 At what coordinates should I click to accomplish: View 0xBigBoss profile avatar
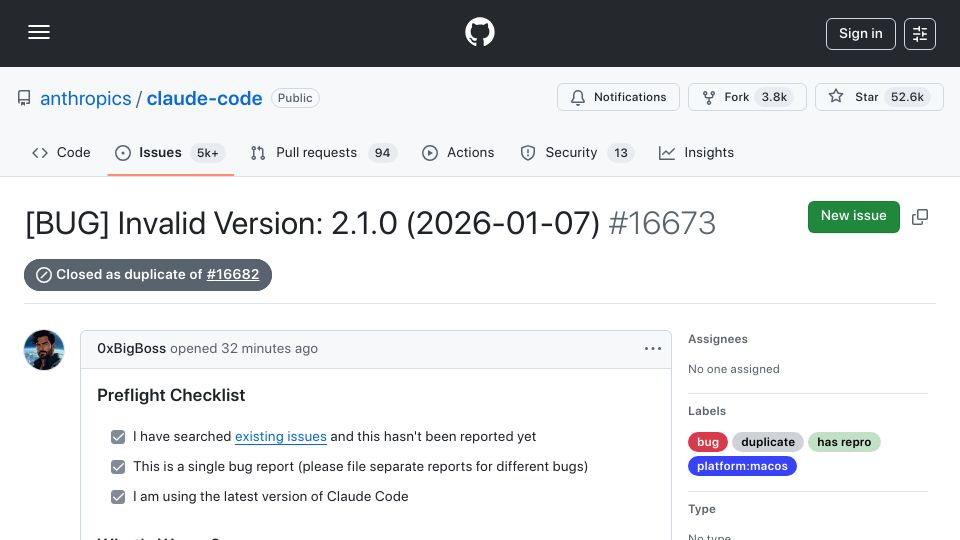[44, 350]
